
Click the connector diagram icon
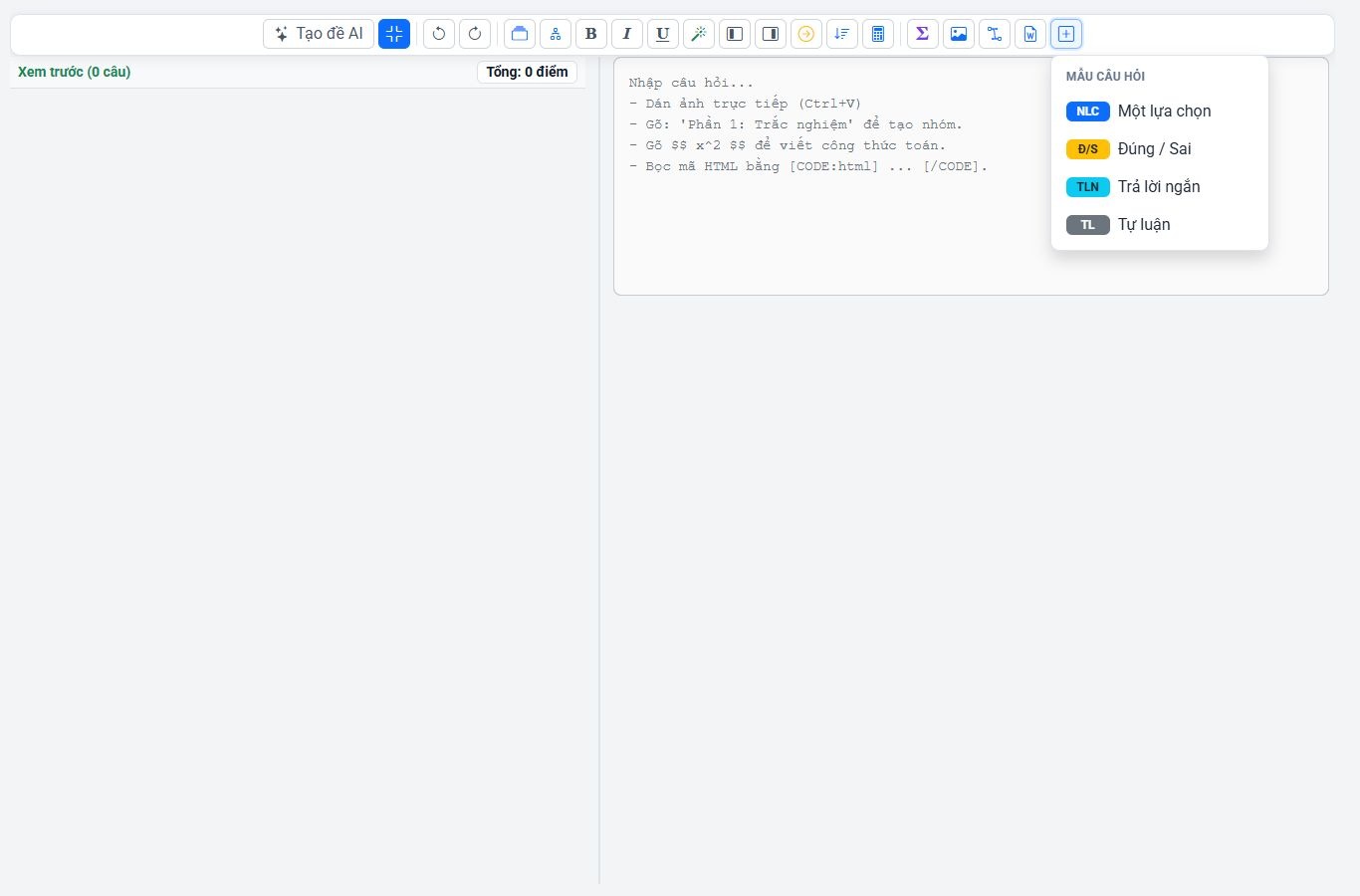995,34
